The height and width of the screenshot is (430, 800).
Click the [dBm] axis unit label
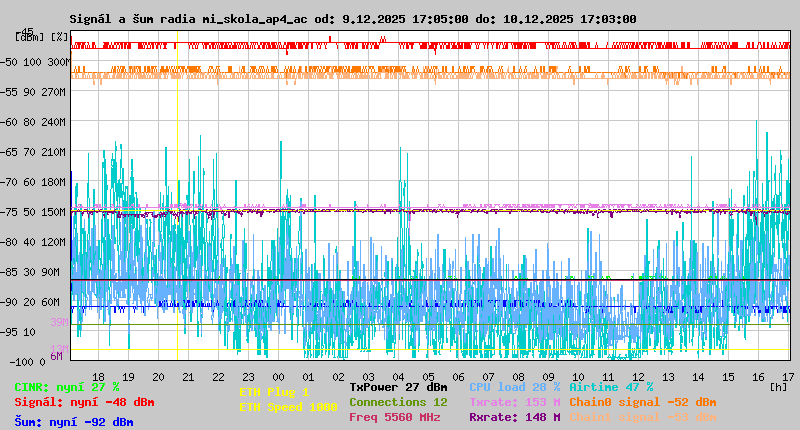click(29, 36)
